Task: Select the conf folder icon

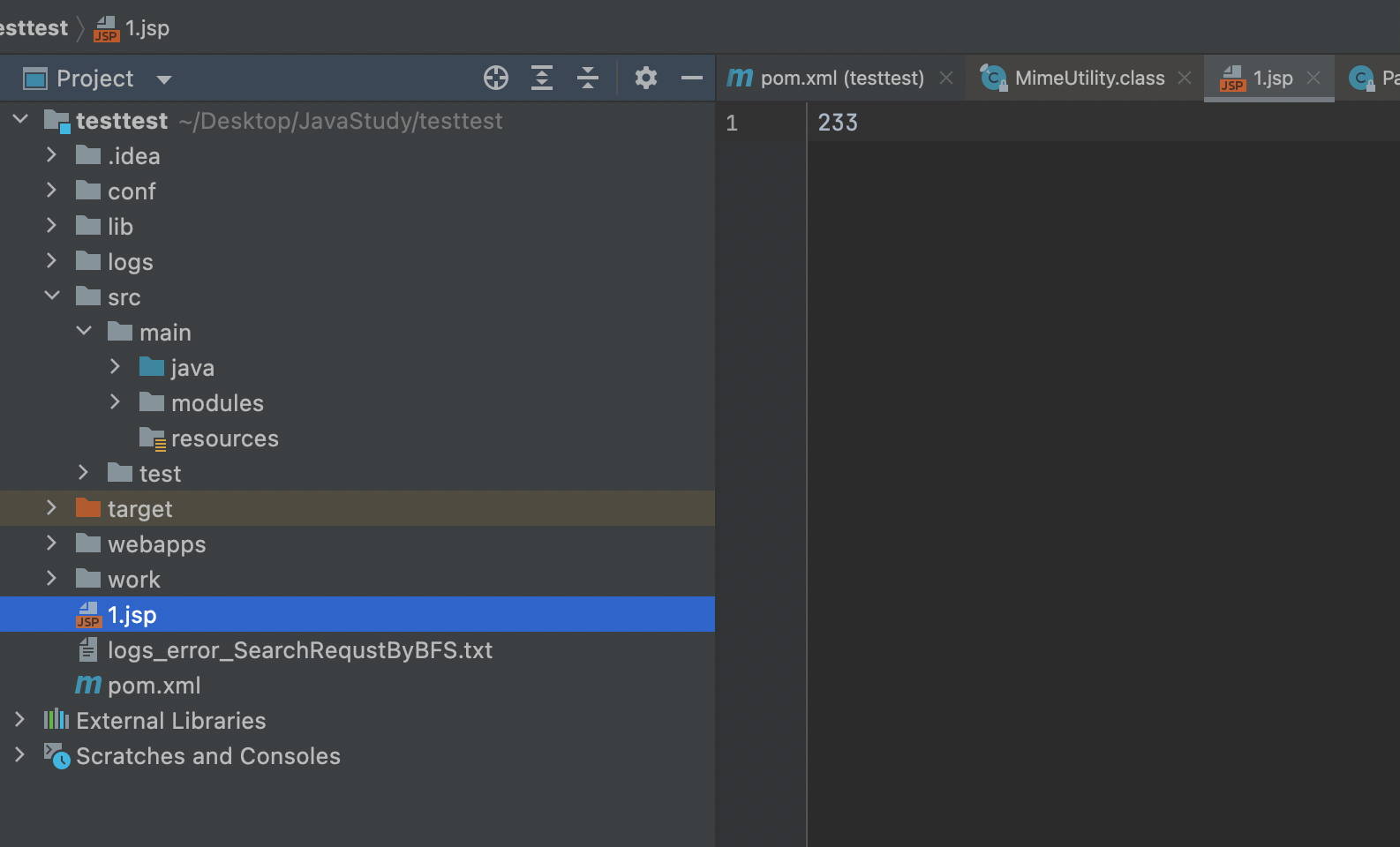Action: tap(88, 191)
